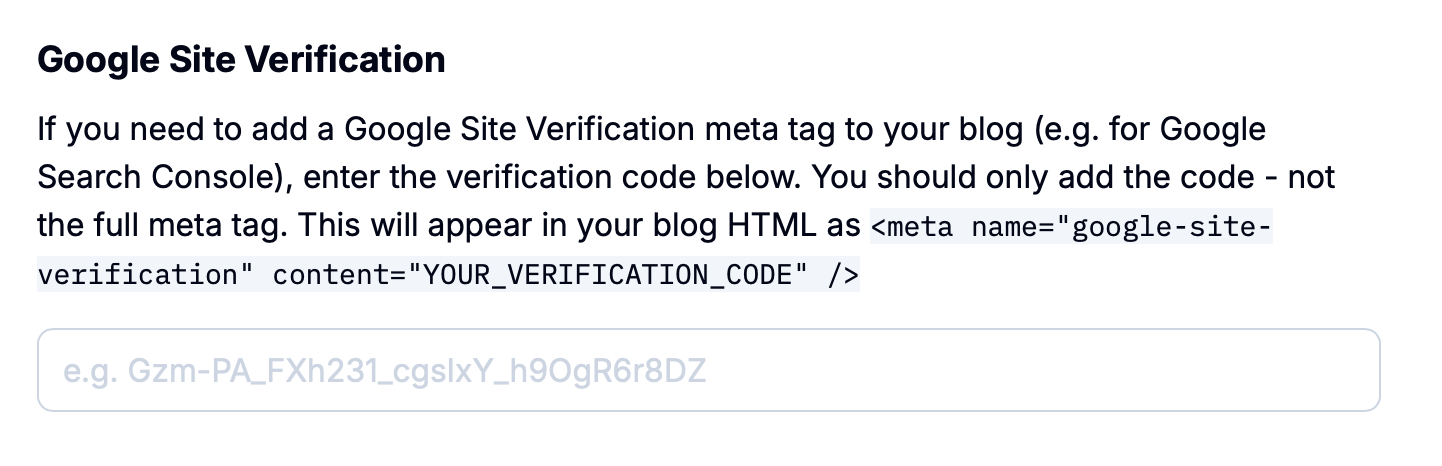Image resolution: width=1442 pixels, height=466 pixels.
Task: Click the closing '/>' of the code snippet
Action: 843,275
